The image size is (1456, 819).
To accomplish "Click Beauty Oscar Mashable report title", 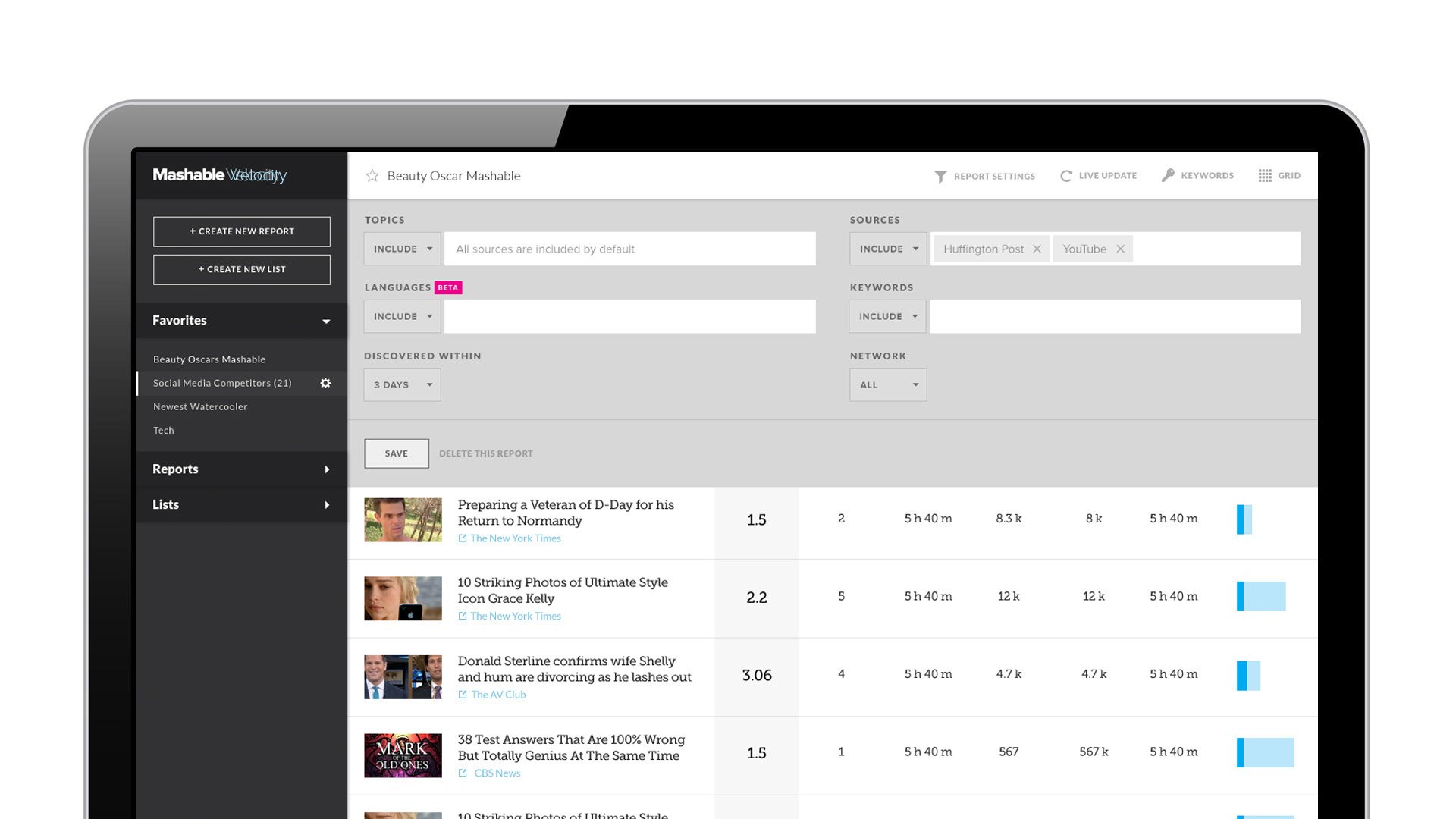I will 453,176.
